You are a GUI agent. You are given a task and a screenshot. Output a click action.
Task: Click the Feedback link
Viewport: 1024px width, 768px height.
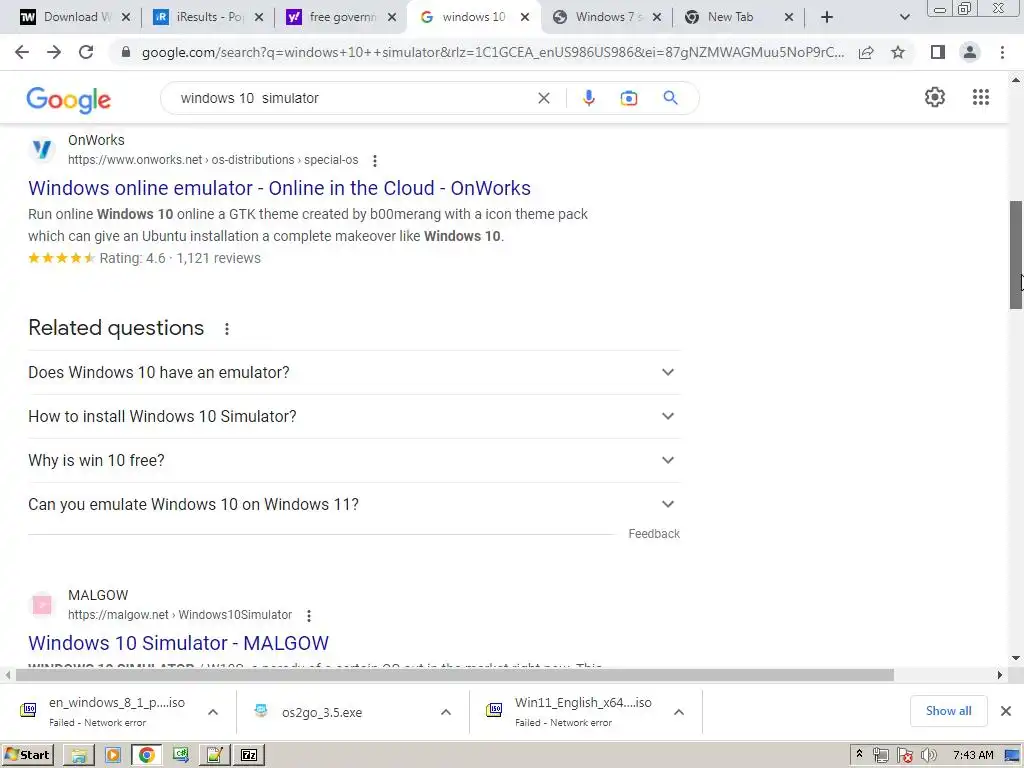[654, 534]
